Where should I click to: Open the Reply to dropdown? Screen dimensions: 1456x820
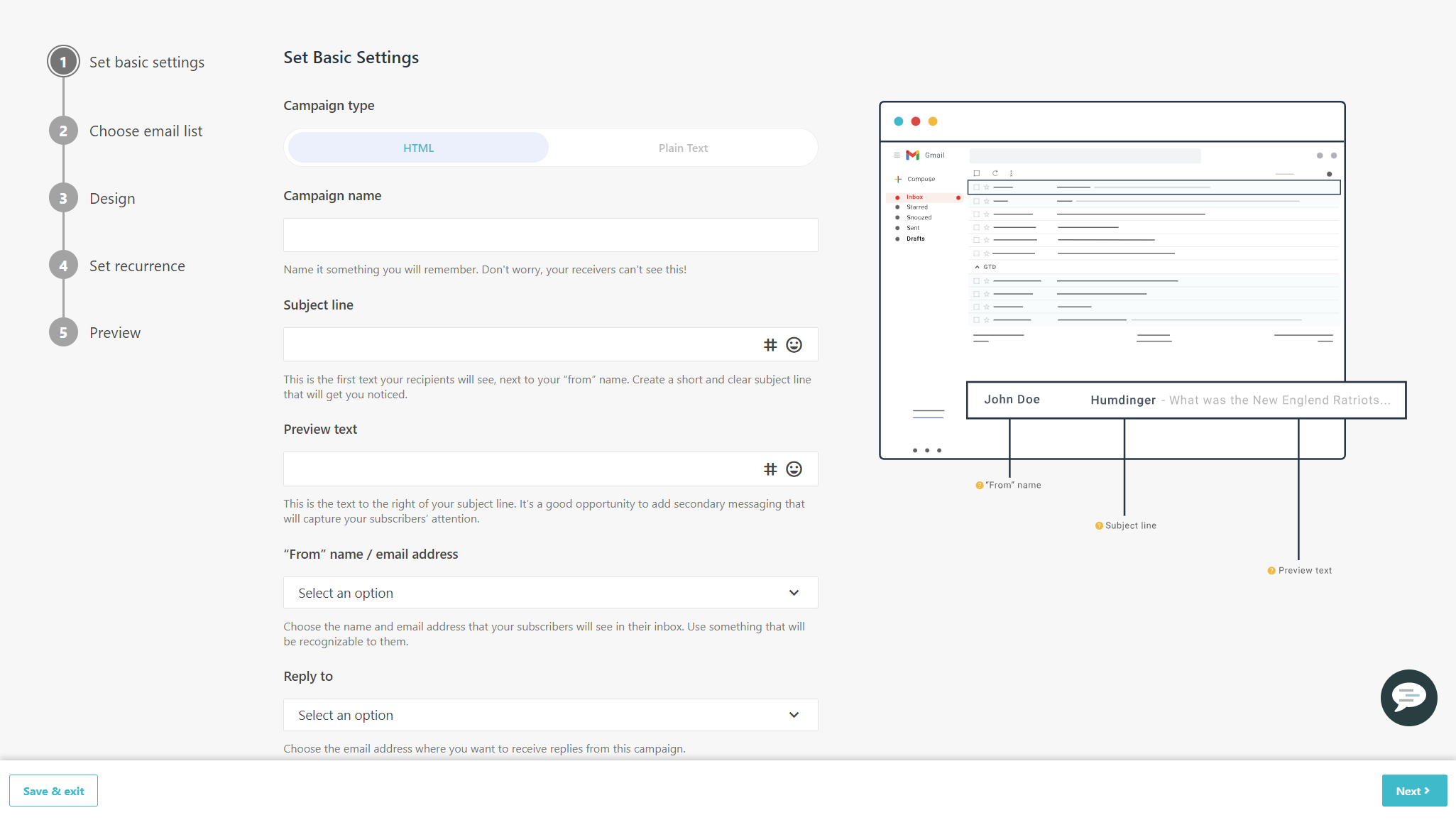click(x=550, y=715)
